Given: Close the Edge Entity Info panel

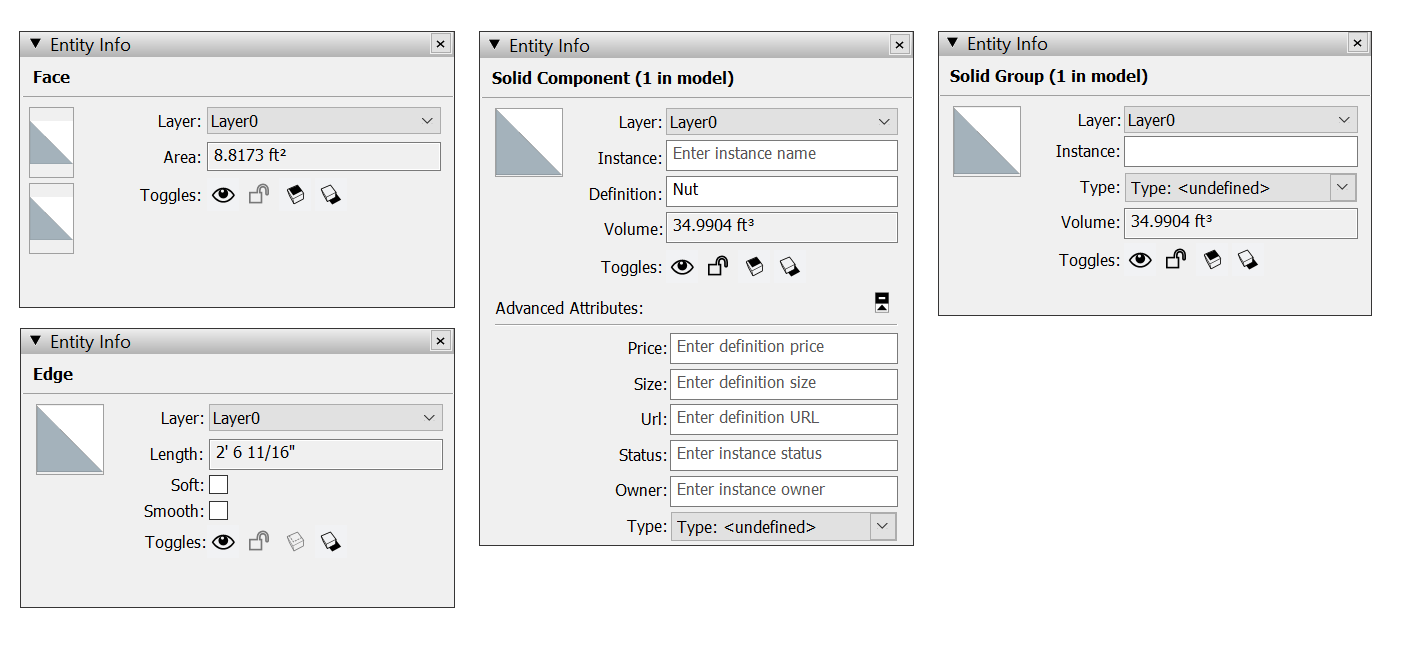Looking at the screenshot, I should (x=440, y=342).
